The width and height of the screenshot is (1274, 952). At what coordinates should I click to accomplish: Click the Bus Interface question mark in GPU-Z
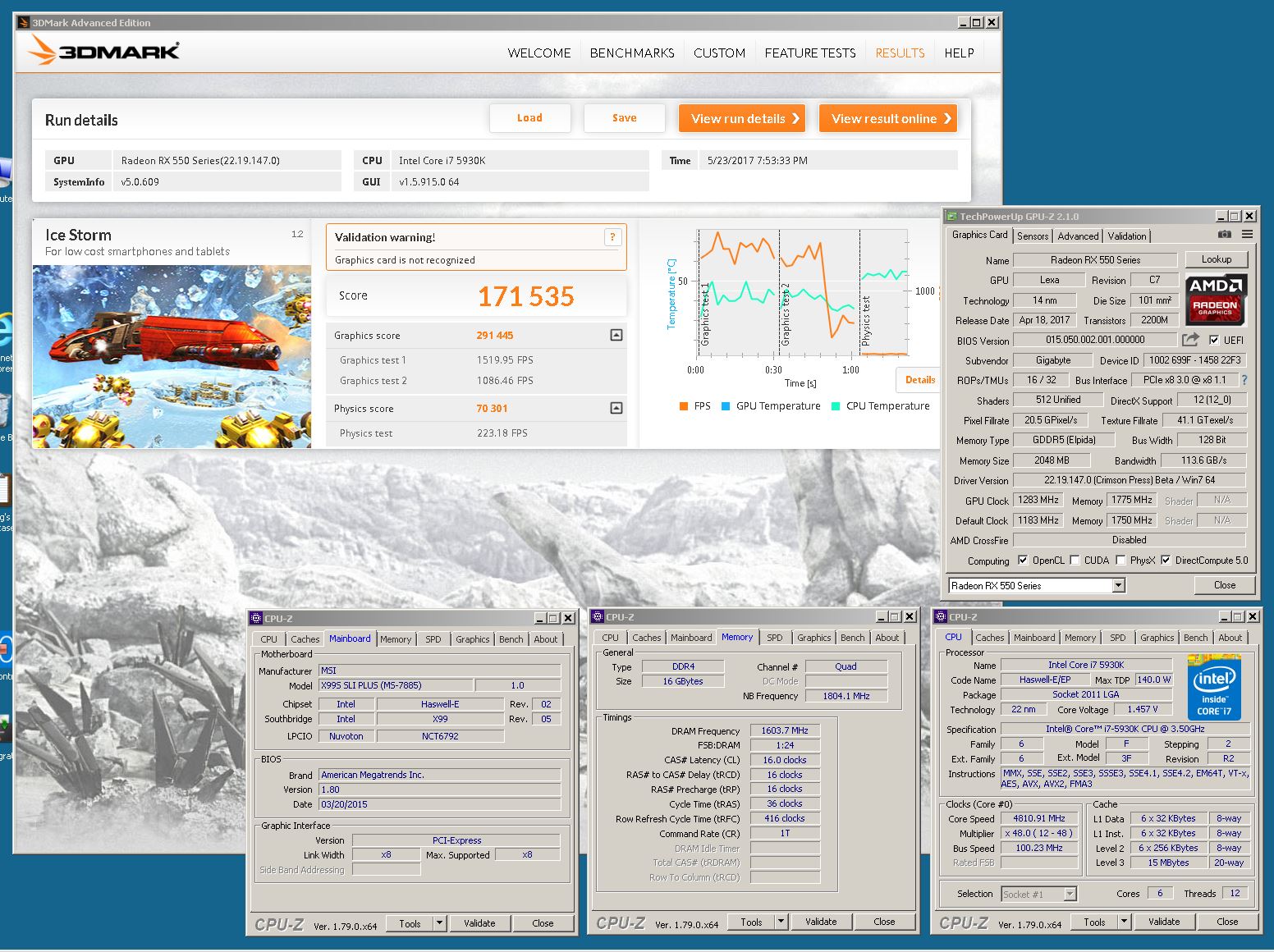tap(1244, 380)
